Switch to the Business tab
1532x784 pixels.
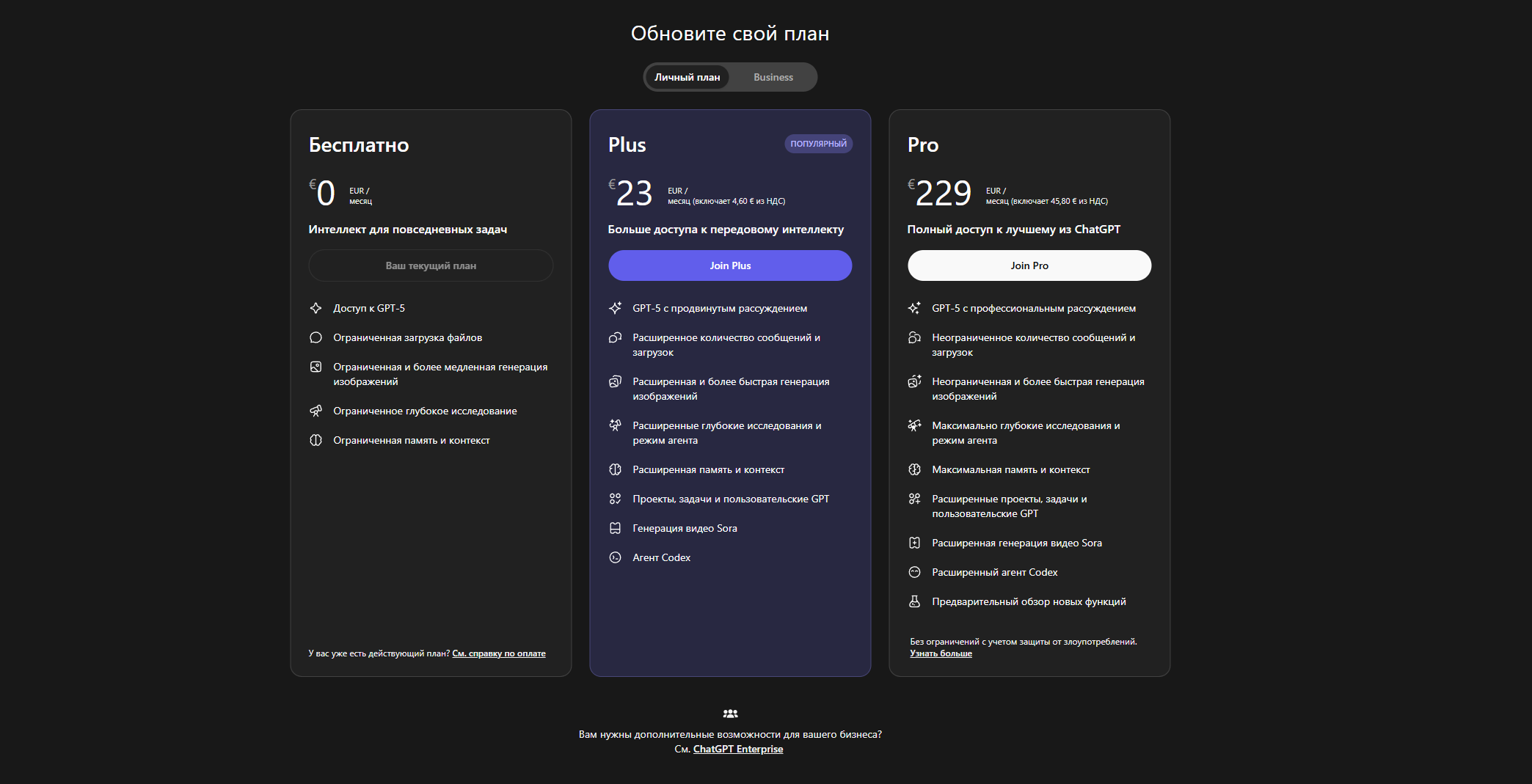[x=773, y=77]
